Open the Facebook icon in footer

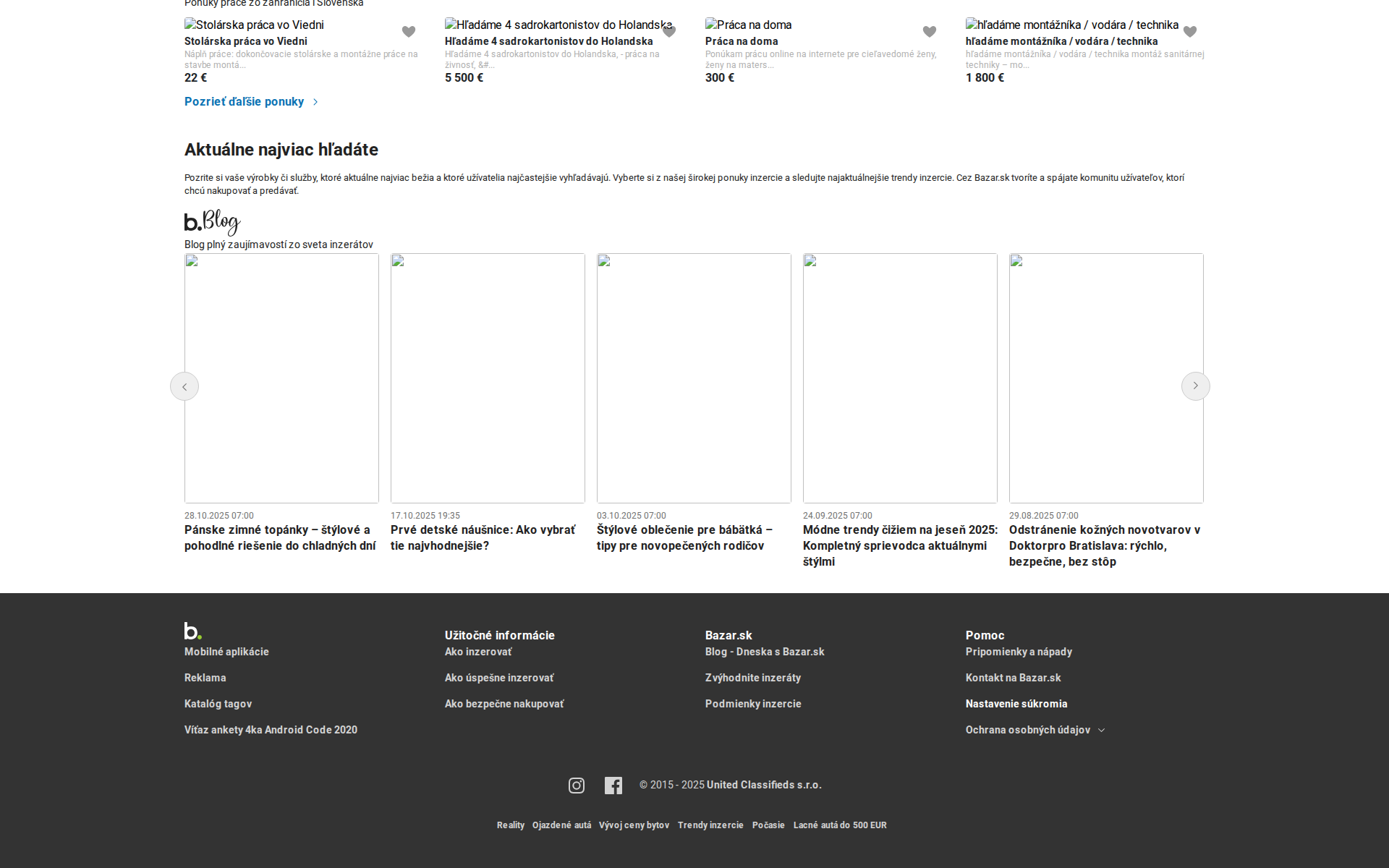click(613, 786)
